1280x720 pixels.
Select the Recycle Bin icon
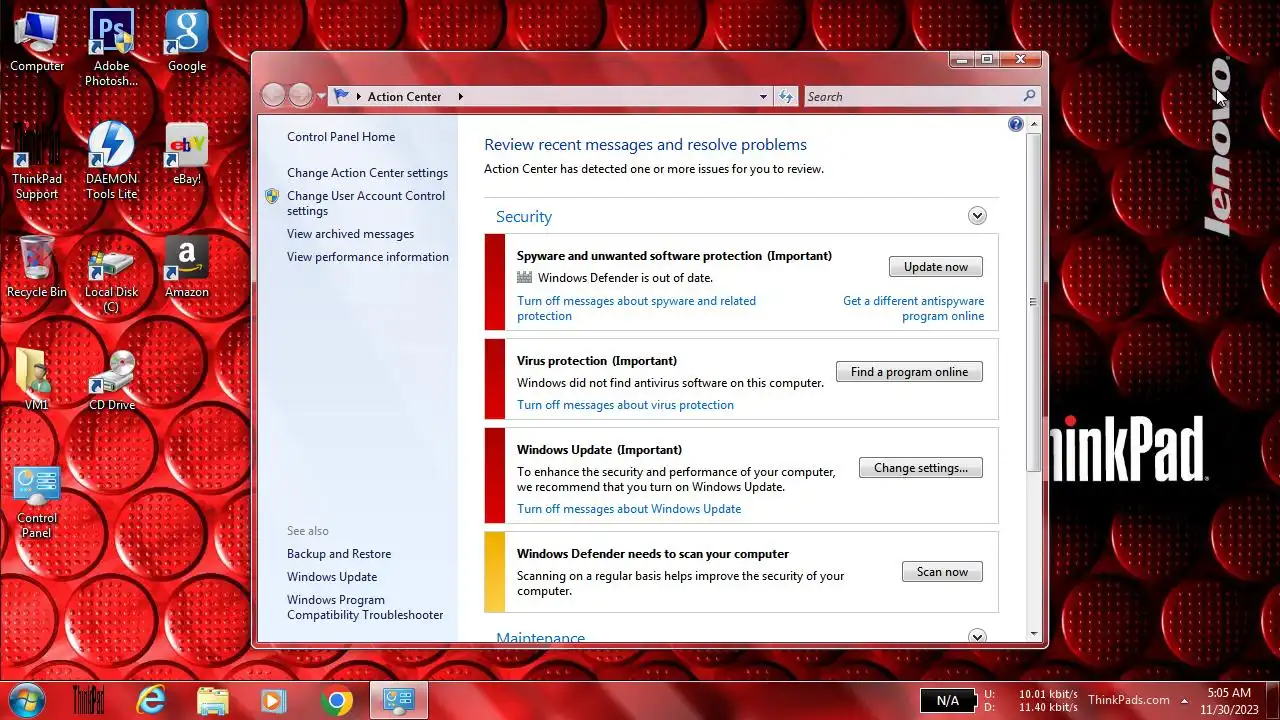coord(37,268)
